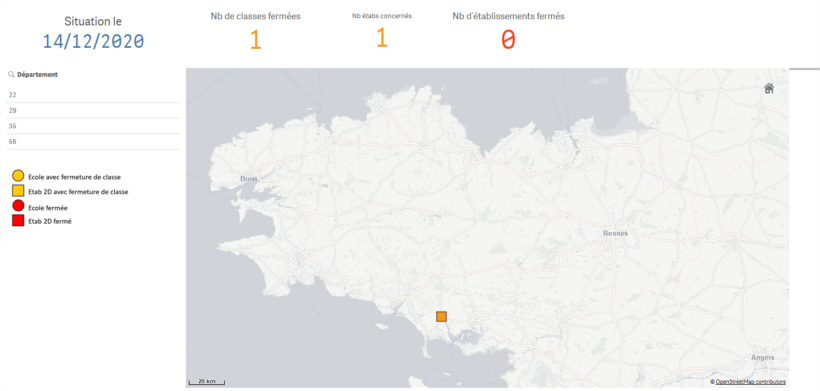Select the yellow circle legend symbol

click(x=18, y=176)
